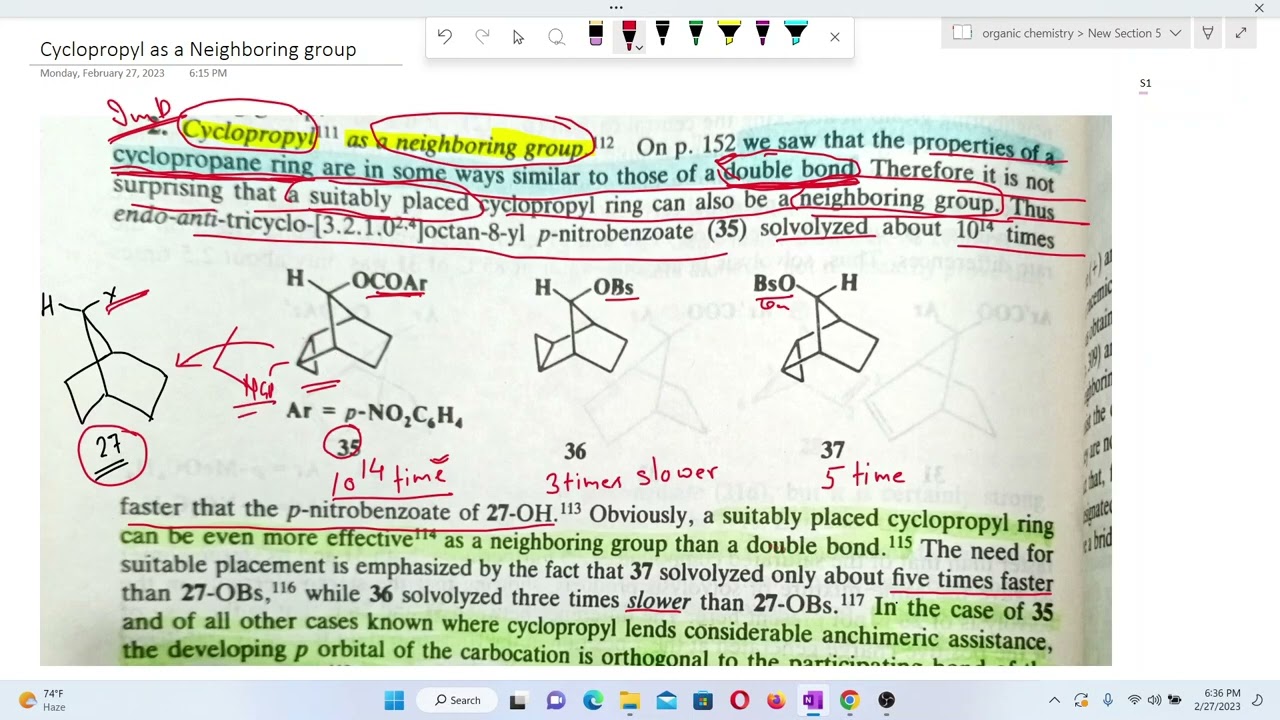
Task: Open the Windows Start menu
Action: [x=394, y=700]
